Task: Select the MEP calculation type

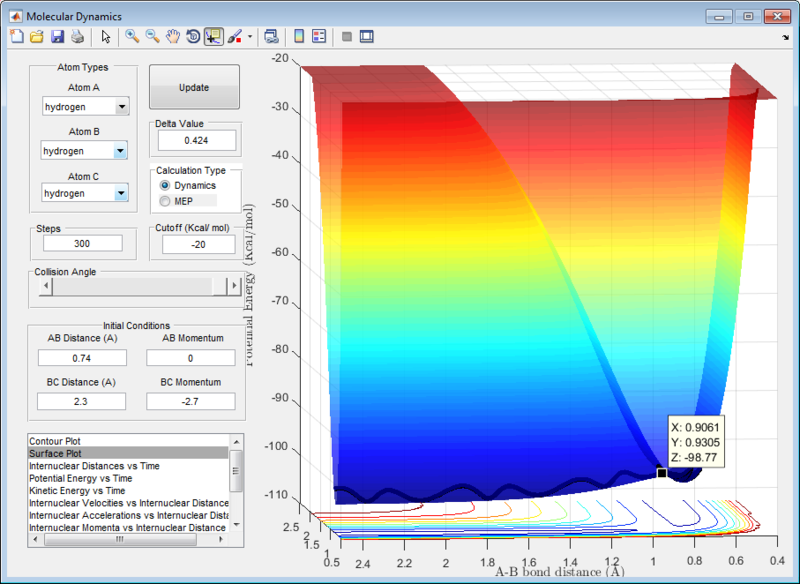Action: point(165,201)
